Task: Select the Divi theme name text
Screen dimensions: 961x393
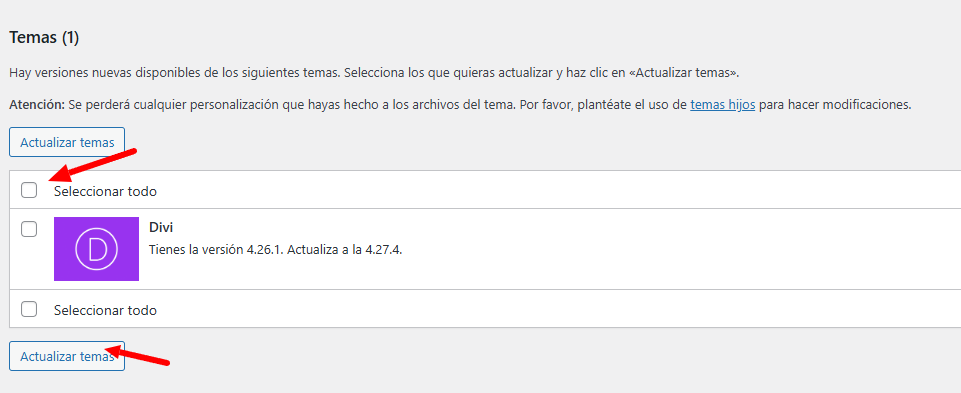Action: (161, 227)
